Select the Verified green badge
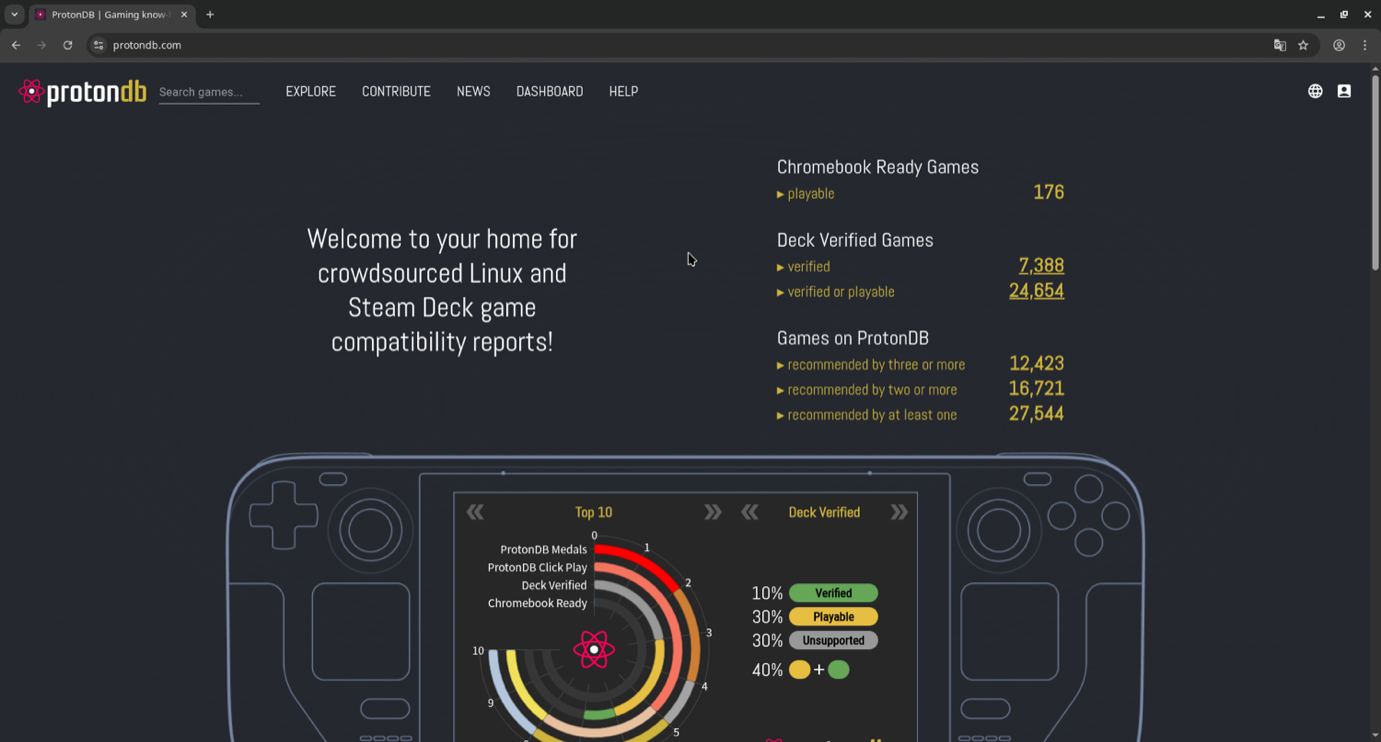The height and width of the screenshot is (742, 1381). pyautogui.click(x=833, y=593)
